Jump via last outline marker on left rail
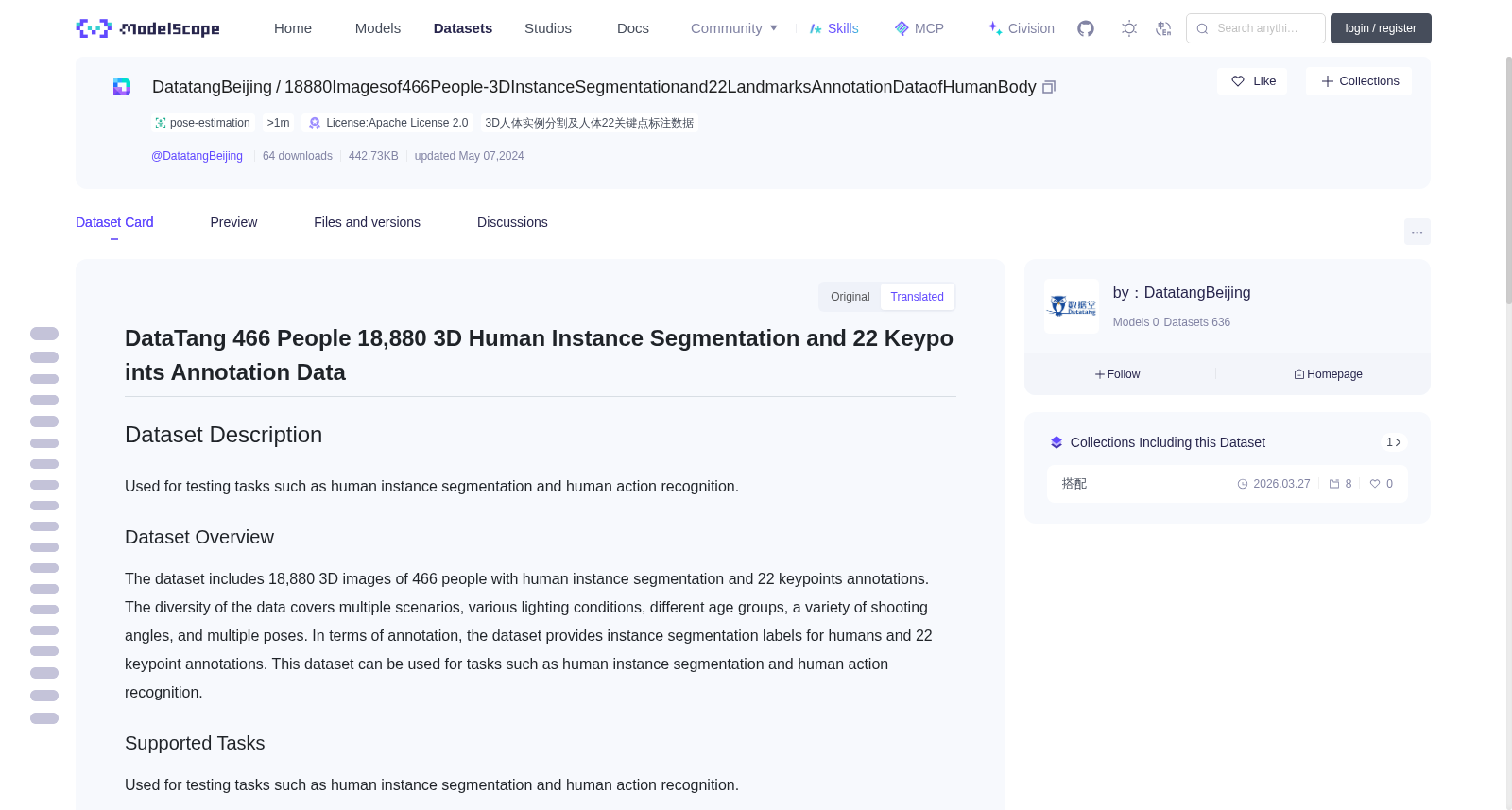 pos(44,718)
